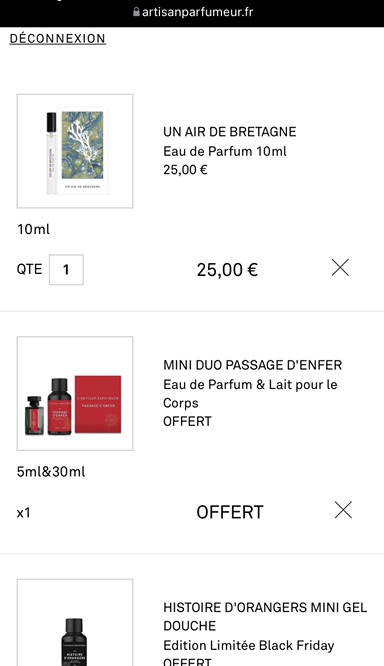Open Mini Duo Passage d'Enfer thumbnail

tap(75, 394)
